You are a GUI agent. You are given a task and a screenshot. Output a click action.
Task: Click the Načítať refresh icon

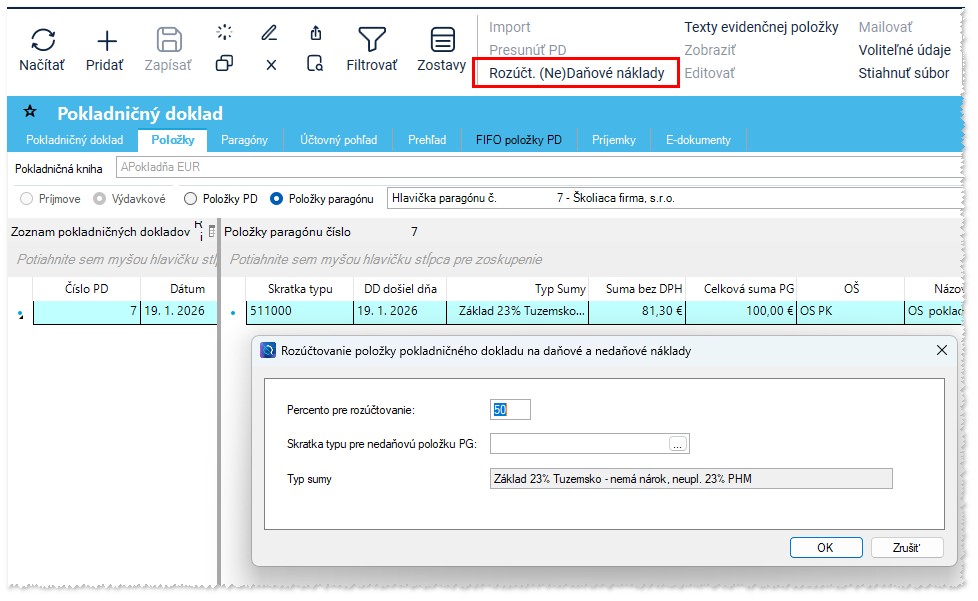click(x=42, y=41)
